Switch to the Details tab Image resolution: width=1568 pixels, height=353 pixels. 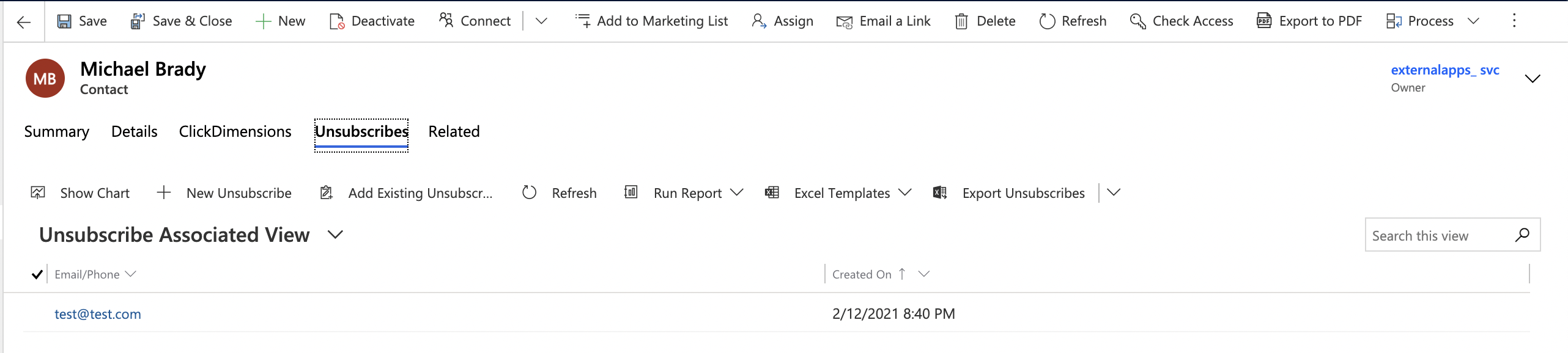[135, 132]
